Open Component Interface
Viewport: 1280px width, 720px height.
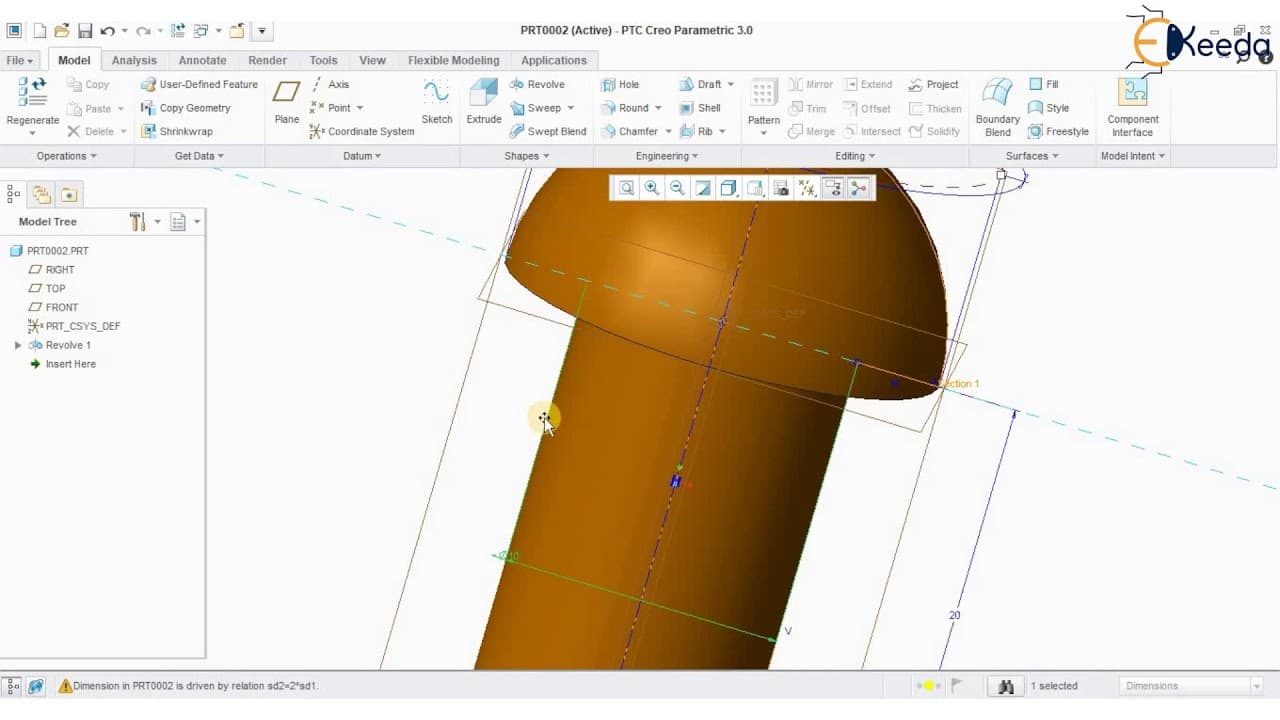click(1132, 107)
